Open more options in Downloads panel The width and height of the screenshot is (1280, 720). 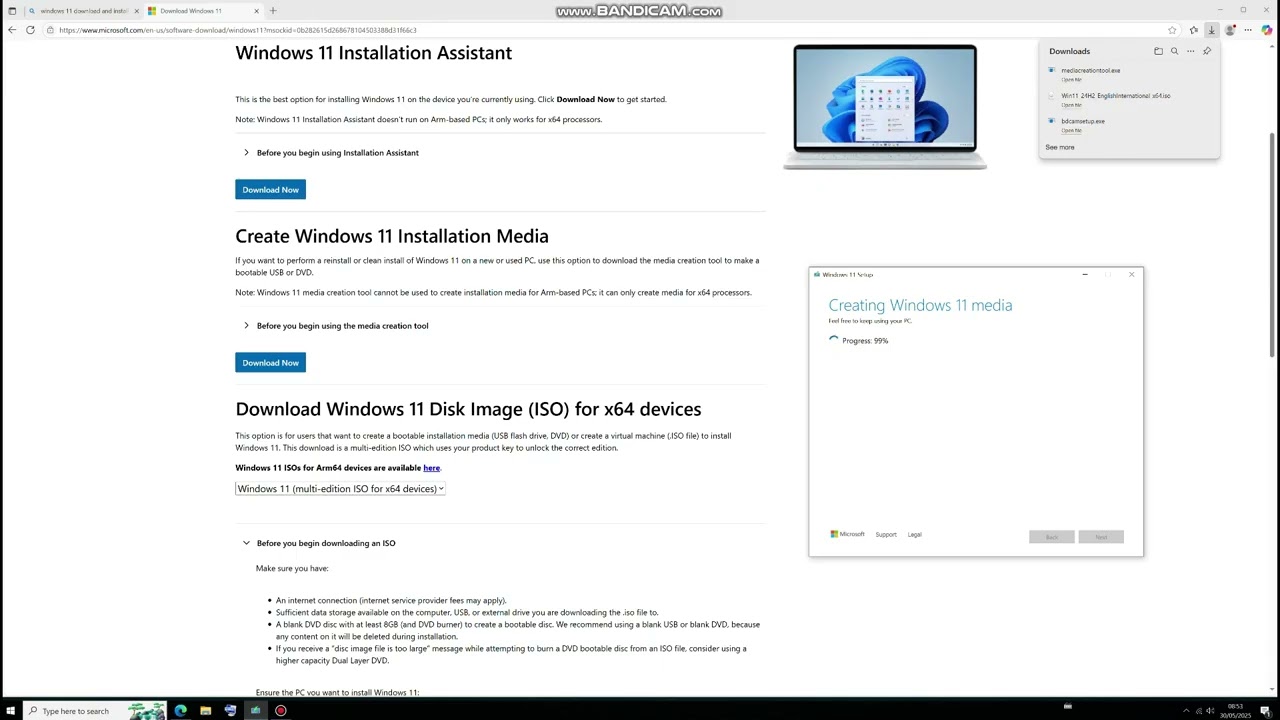click(x=1190, y=51)
